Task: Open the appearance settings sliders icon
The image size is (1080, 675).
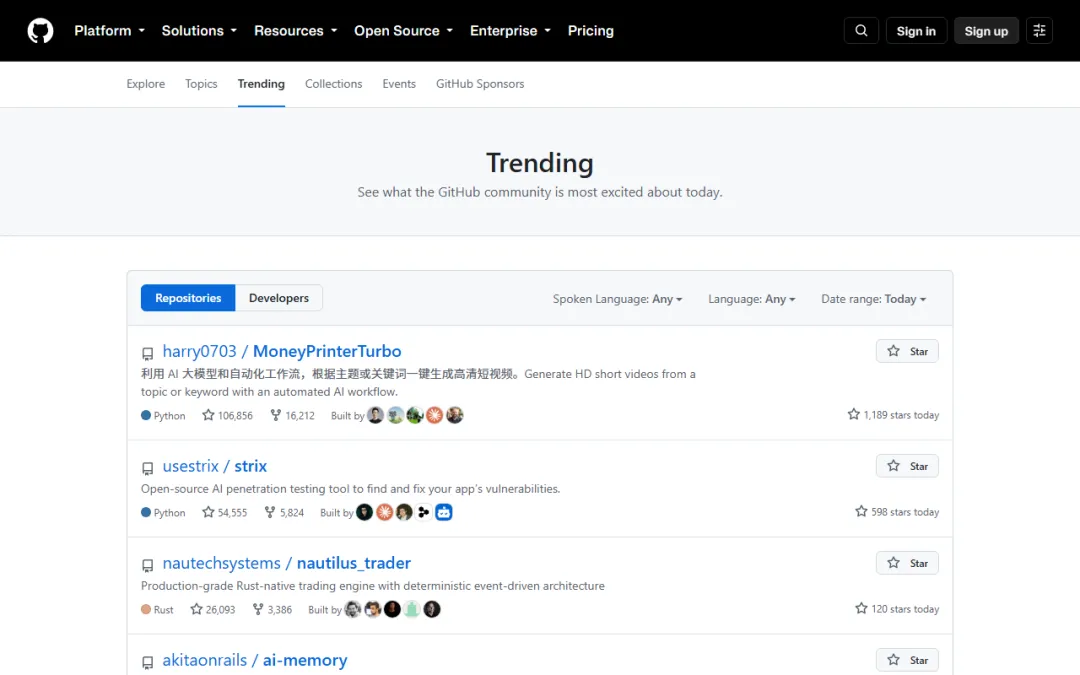Action: pyautogui.click(x=1039, y=31)
